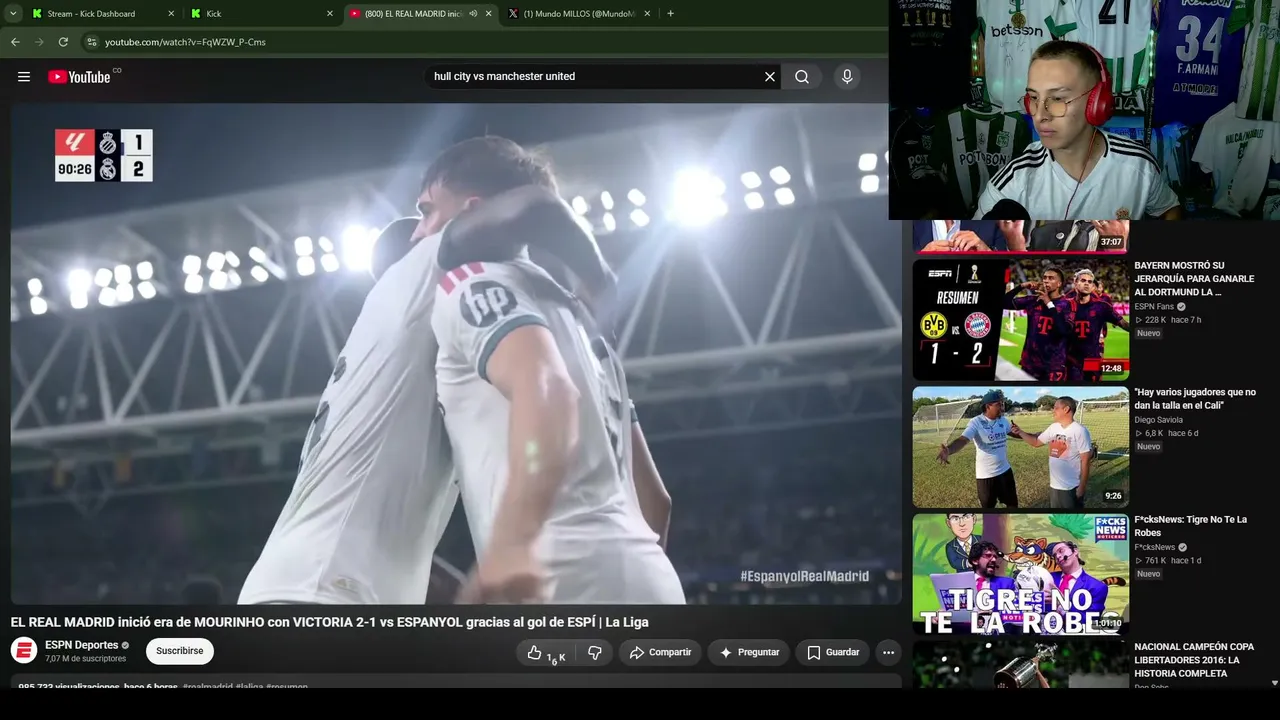Open the ESPN Deportes channel avatar
The height and width of the screenshot is (720, 1280).
click(24, 651)
